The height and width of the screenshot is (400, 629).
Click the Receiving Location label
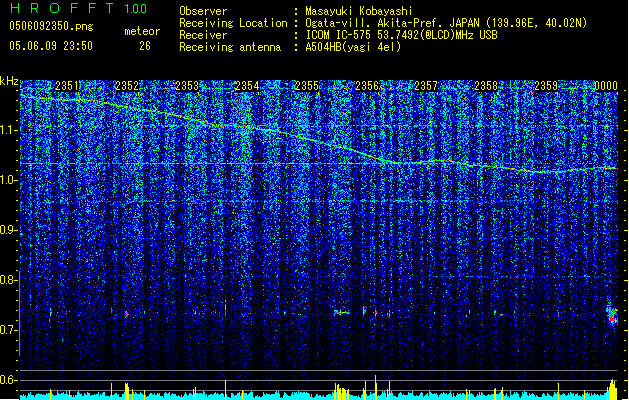pos(233,23)
